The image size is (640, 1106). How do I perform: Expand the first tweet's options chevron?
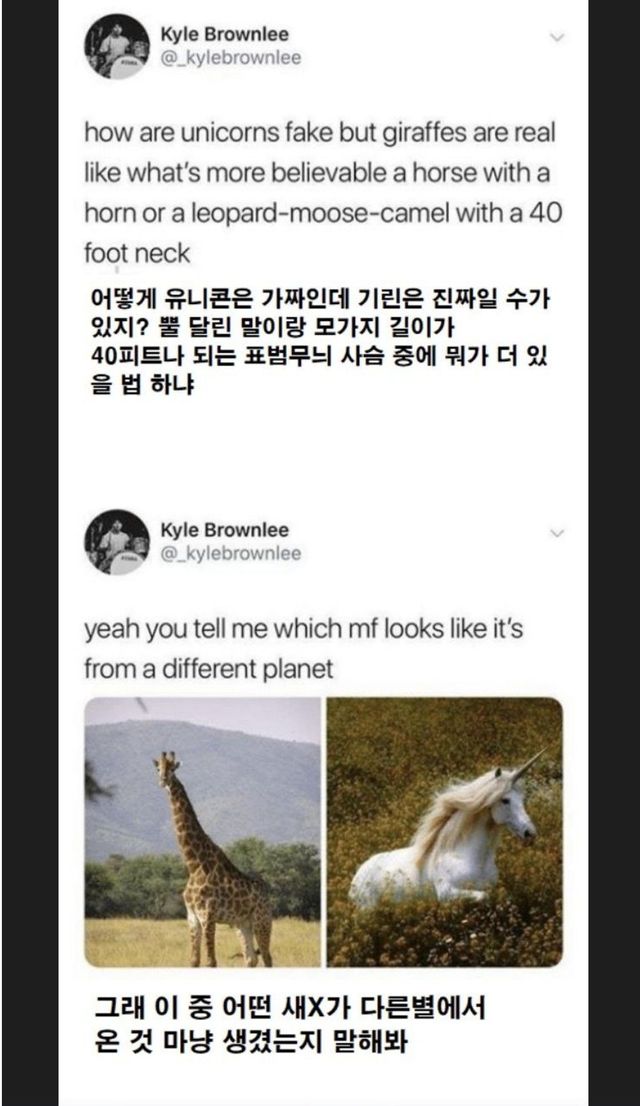tap(557, 37)
